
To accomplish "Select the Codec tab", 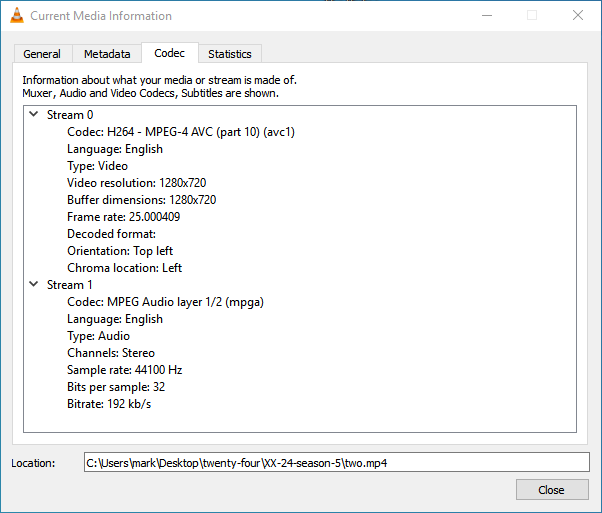I will [170, 53].
